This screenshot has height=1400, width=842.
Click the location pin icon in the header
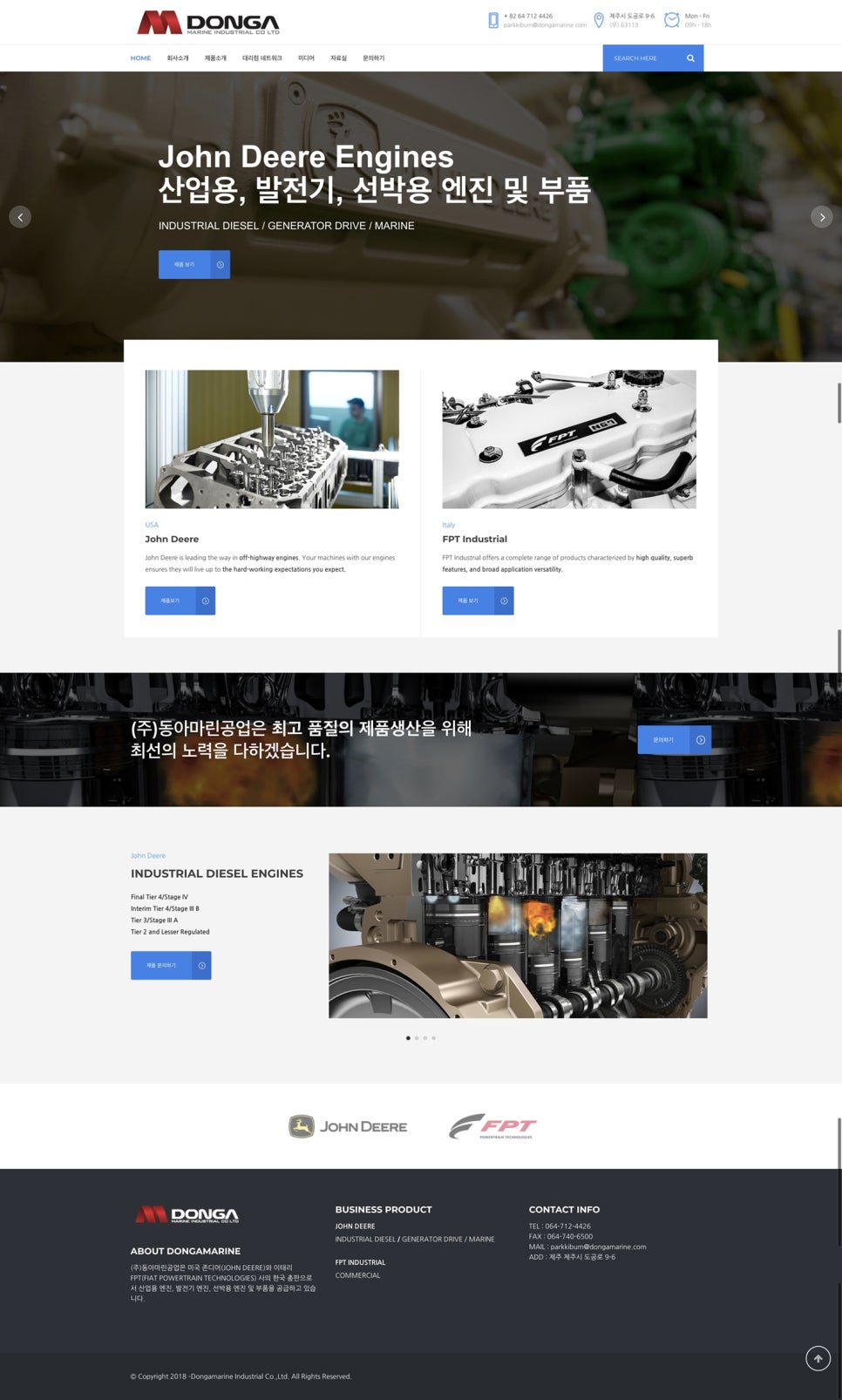click(599, 20)
